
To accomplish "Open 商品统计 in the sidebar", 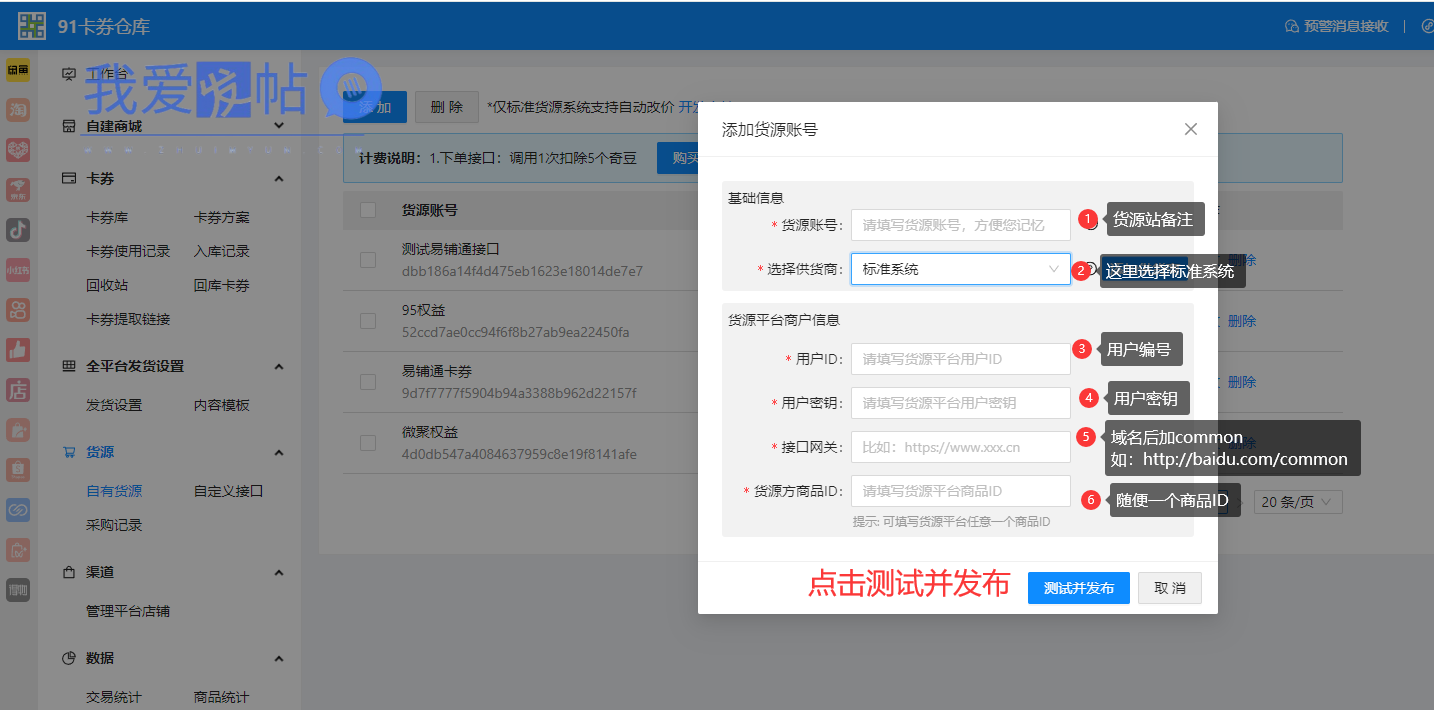I will [222, 697].
